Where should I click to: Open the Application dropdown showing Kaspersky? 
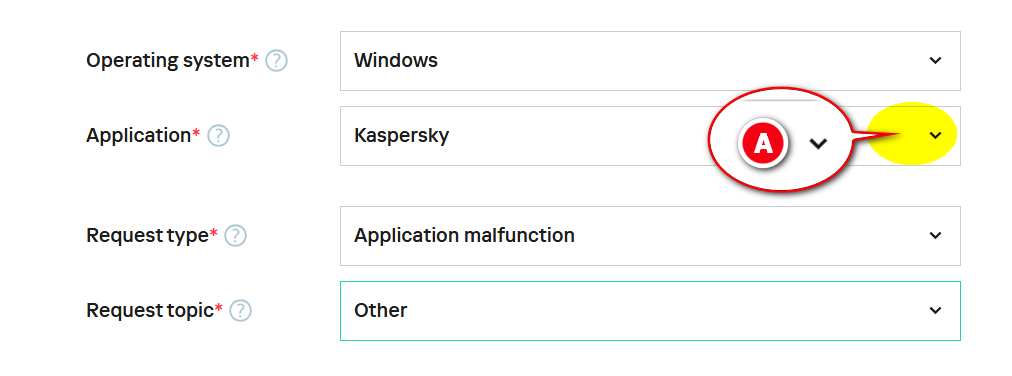650,136
